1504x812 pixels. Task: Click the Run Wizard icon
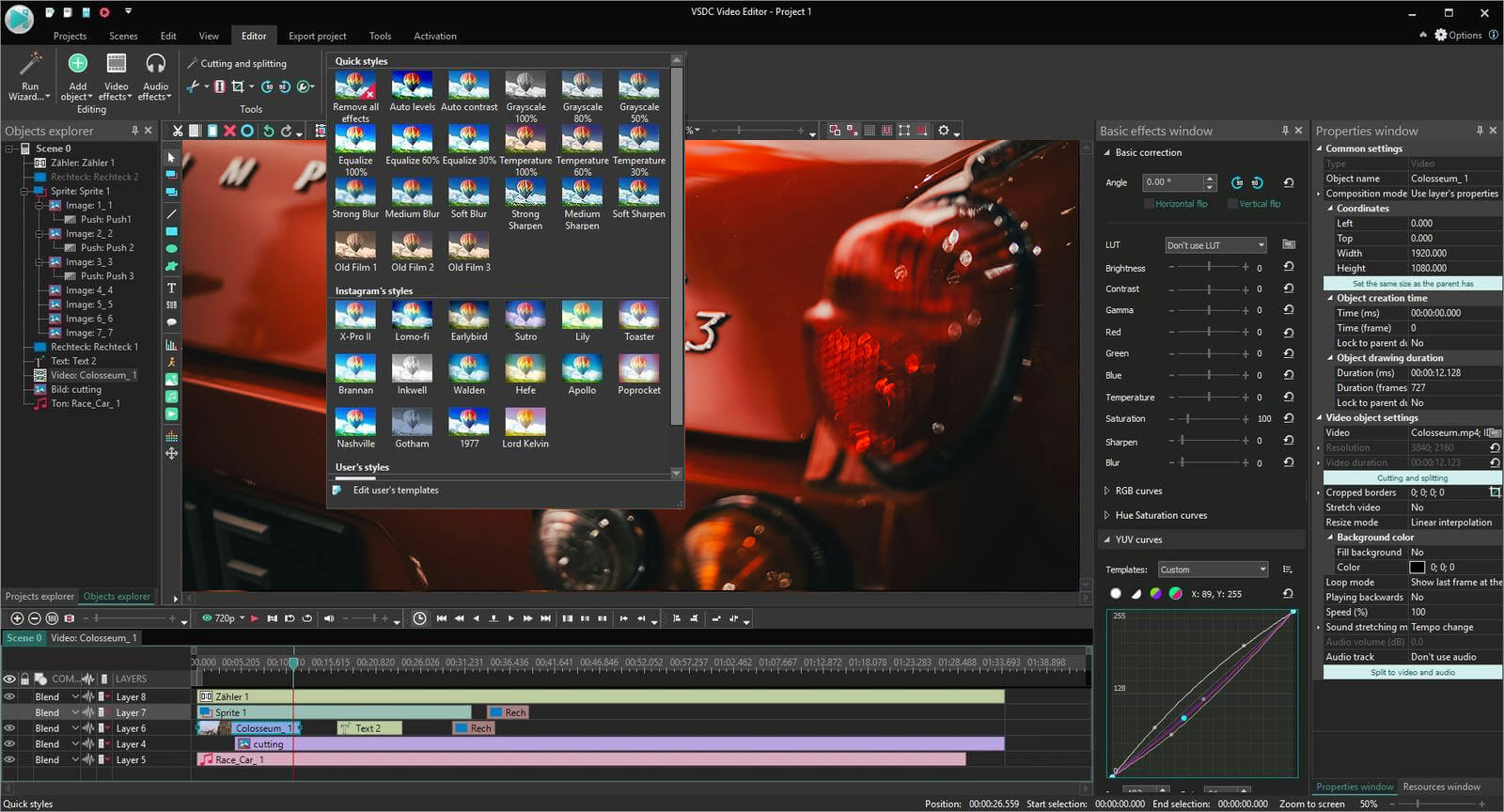[30, 66]
